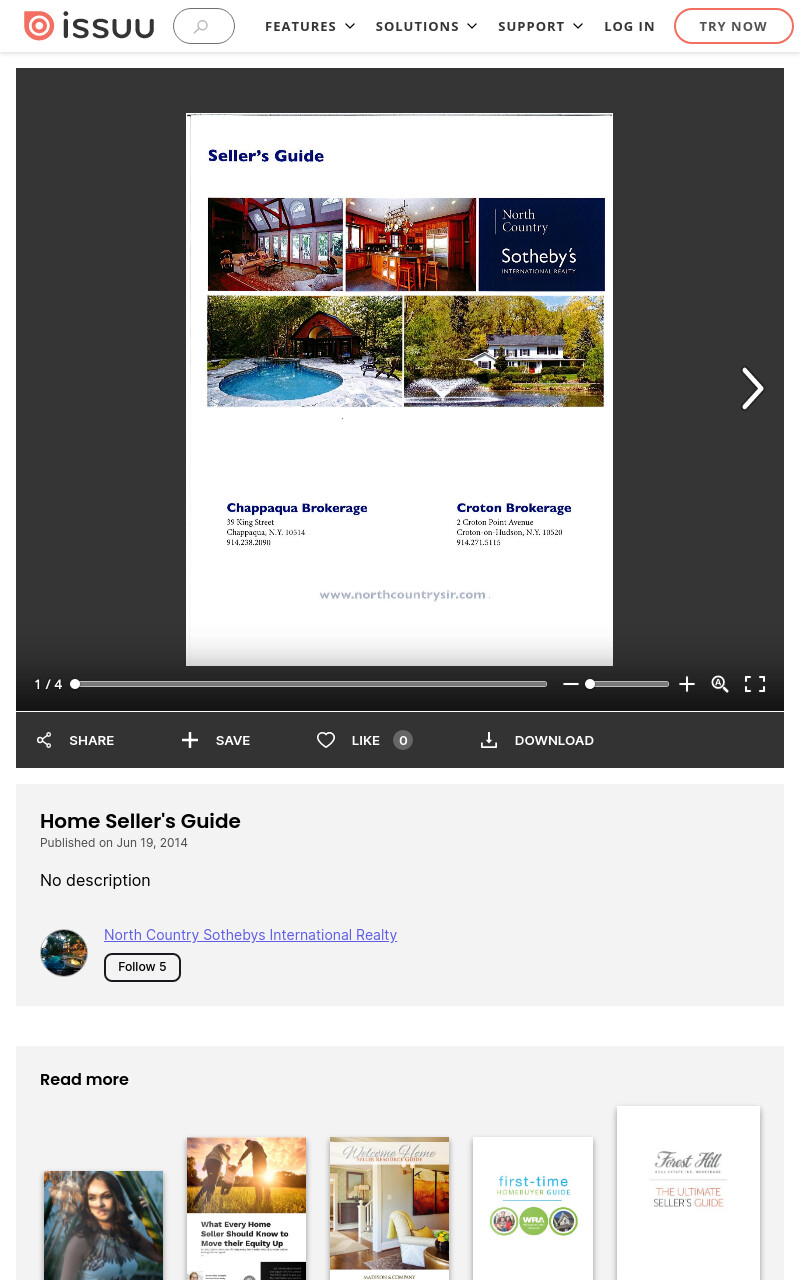
Task: Expand the Features menu
Action: [x=310, y=26]
